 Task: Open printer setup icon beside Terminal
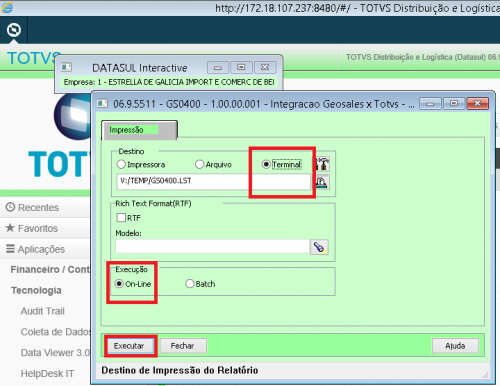[322, 164]
